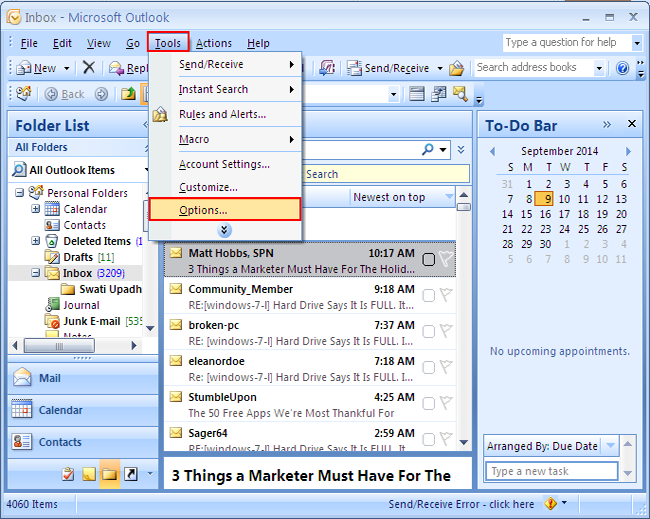Click the Shortcuts icon in navigation strip
650x519 pixels.
(131, 474)
